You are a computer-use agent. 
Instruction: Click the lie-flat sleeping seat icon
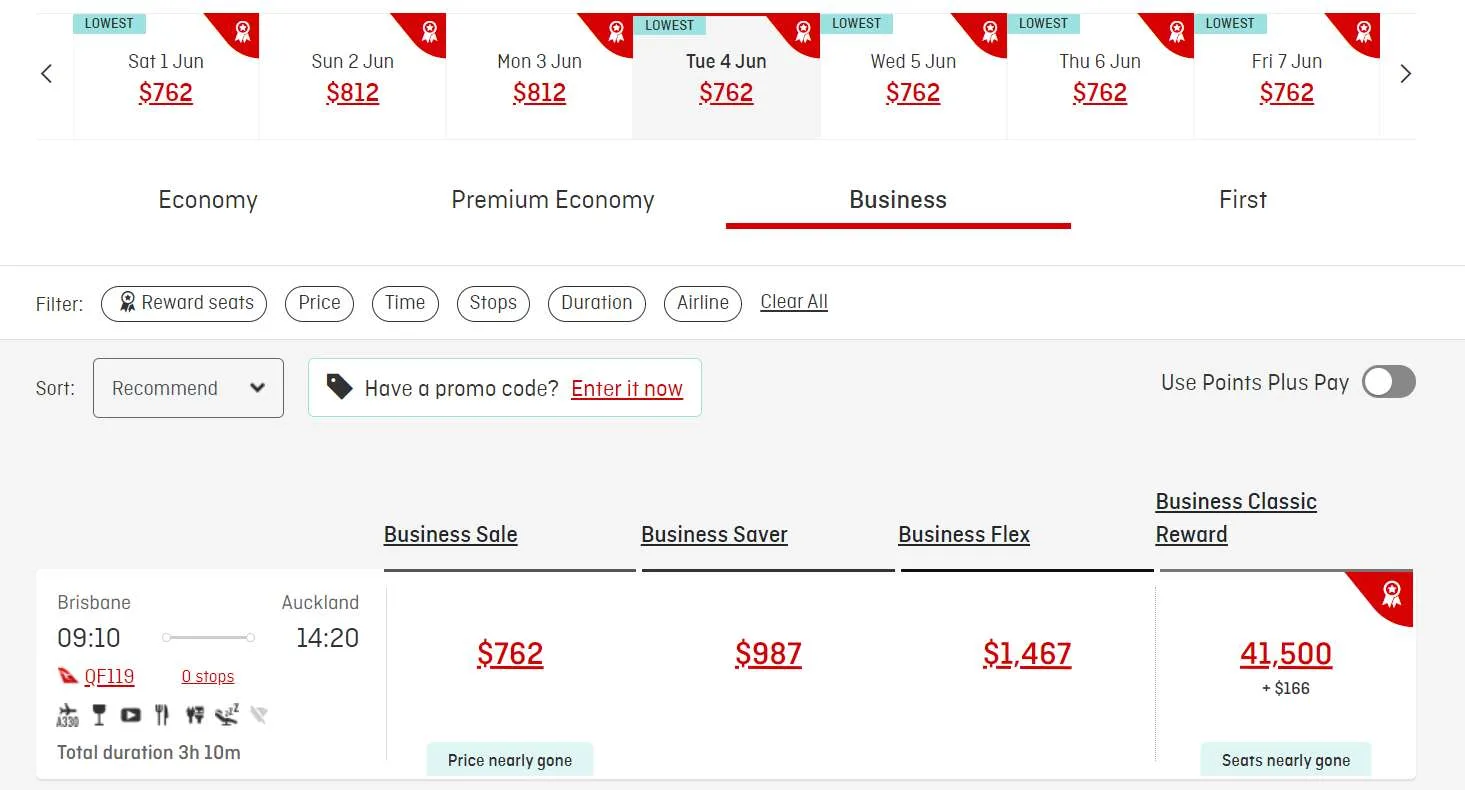(x=227, y=715)
